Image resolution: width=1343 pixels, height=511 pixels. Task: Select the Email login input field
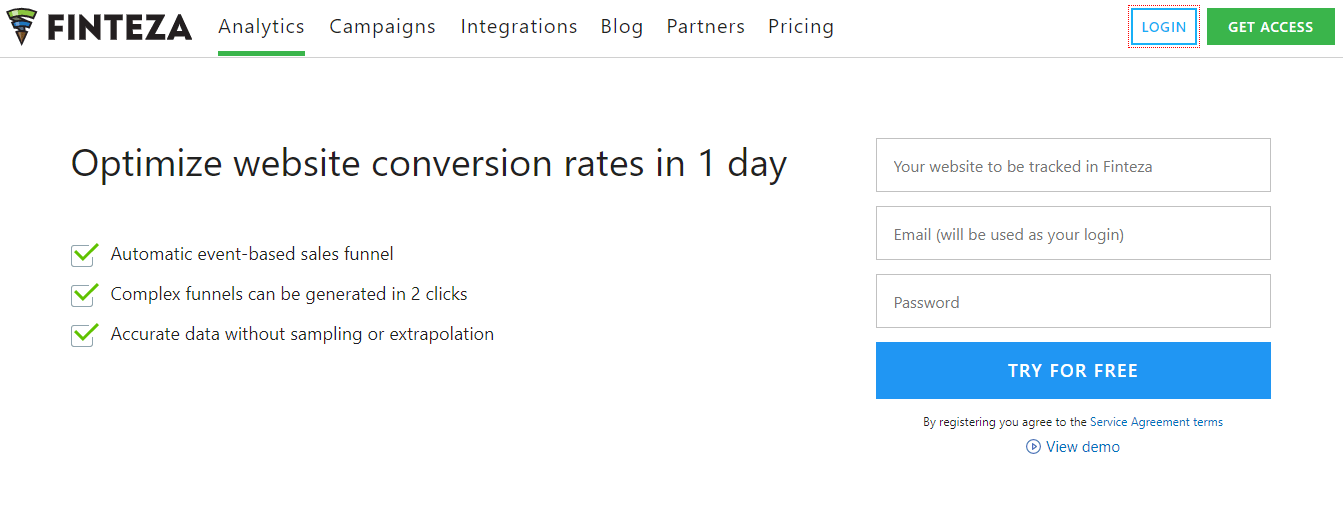tap(1073, 233)
